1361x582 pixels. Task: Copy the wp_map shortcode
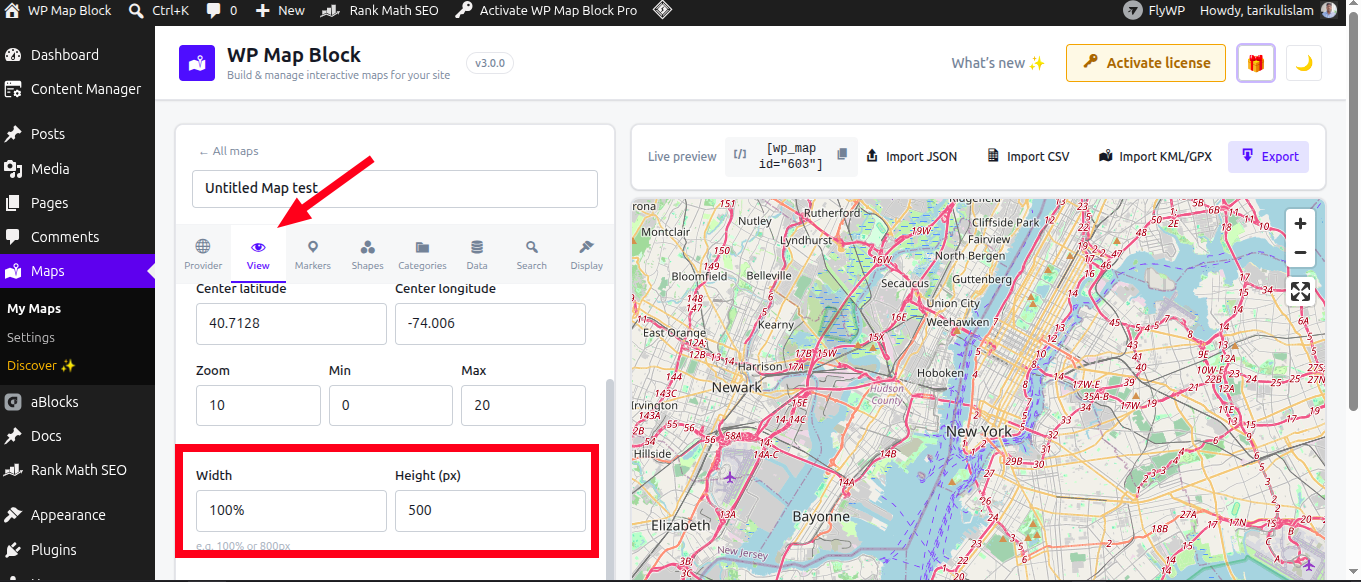[x=842, y=155]
